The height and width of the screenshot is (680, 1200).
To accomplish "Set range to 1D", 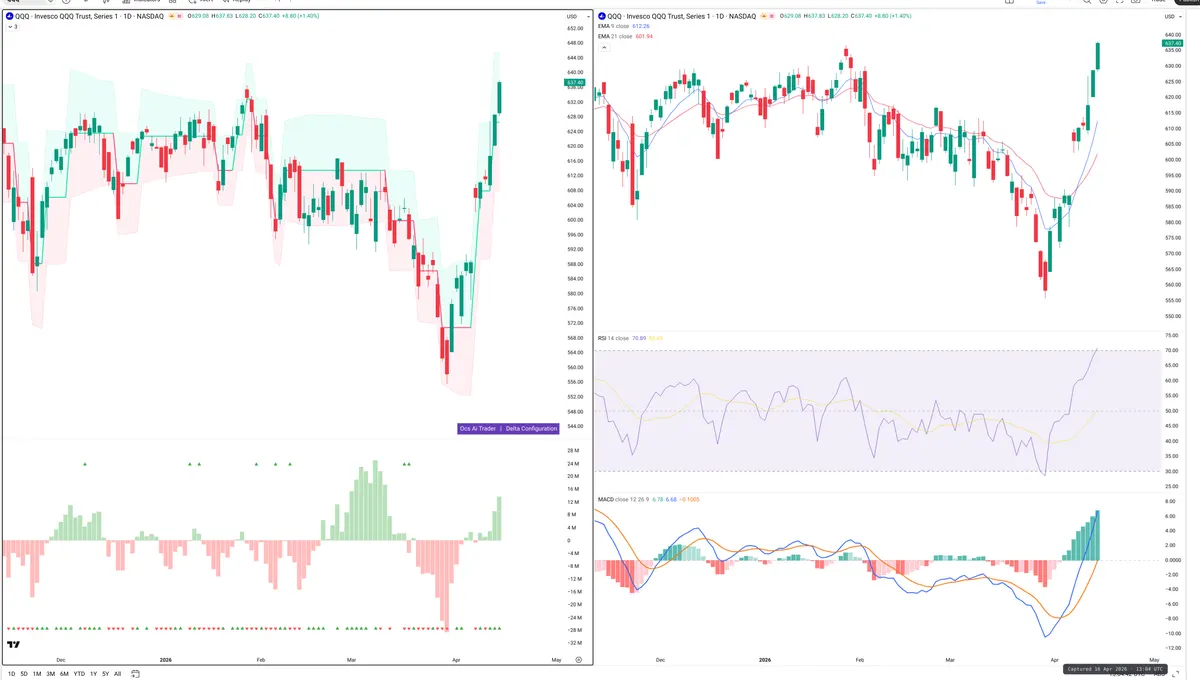I will coord(12,674).
